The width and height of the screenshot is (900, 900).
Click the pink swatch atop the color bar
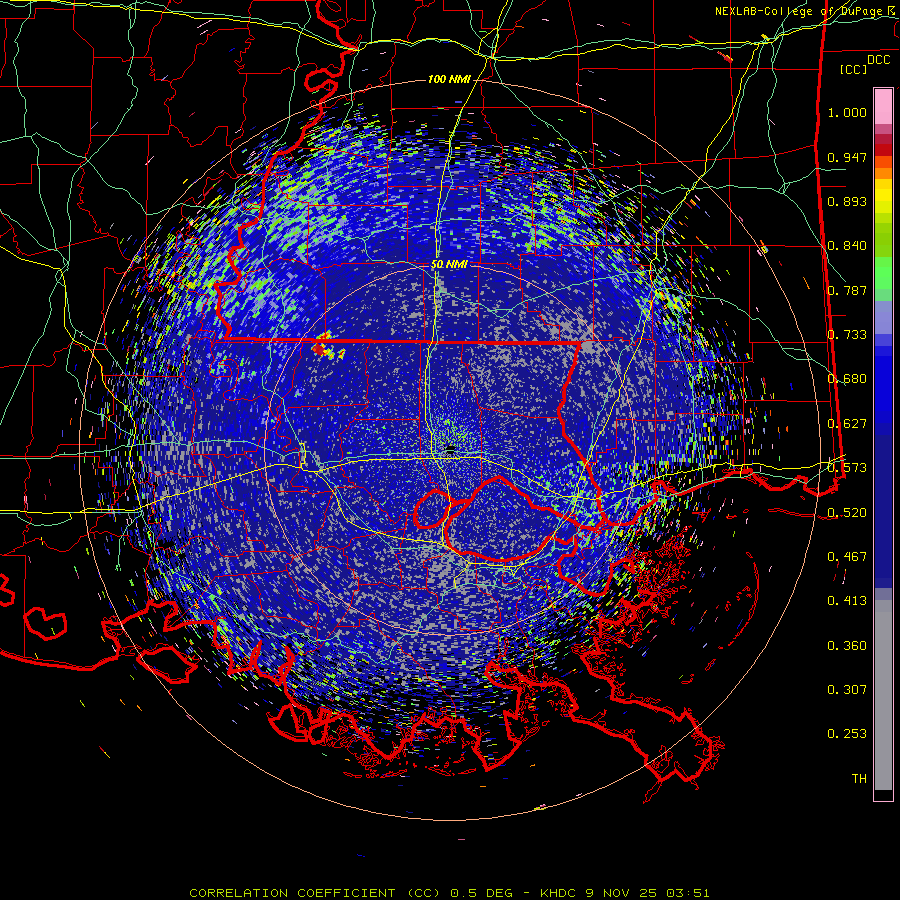click(883, 106)
